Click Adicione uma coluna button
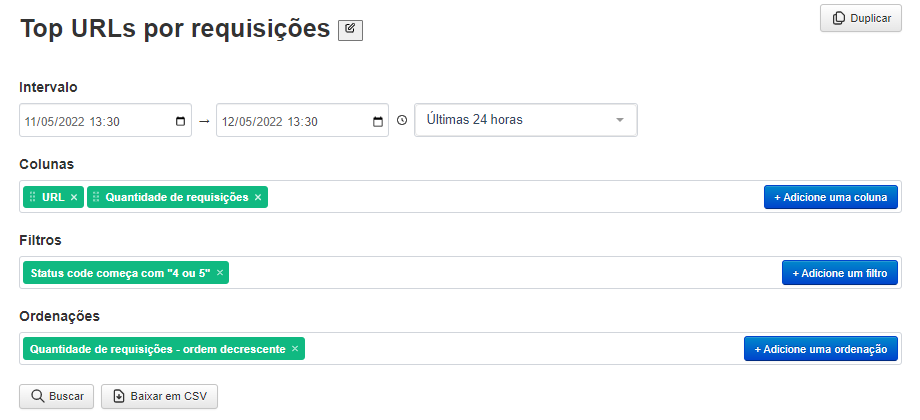Screen dimensions: 920x420 [831, 197]
